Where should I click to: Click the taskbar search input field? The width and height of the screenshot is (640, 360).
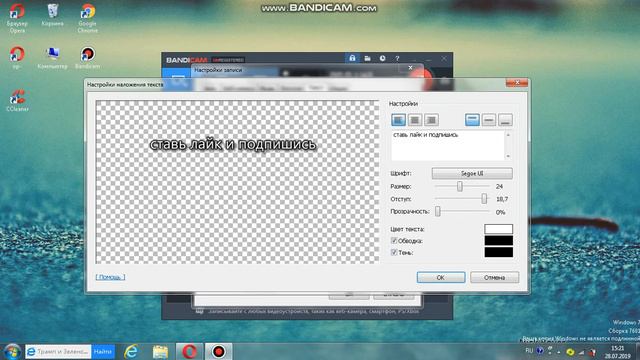pyautogui.click(x=58, y=351)
